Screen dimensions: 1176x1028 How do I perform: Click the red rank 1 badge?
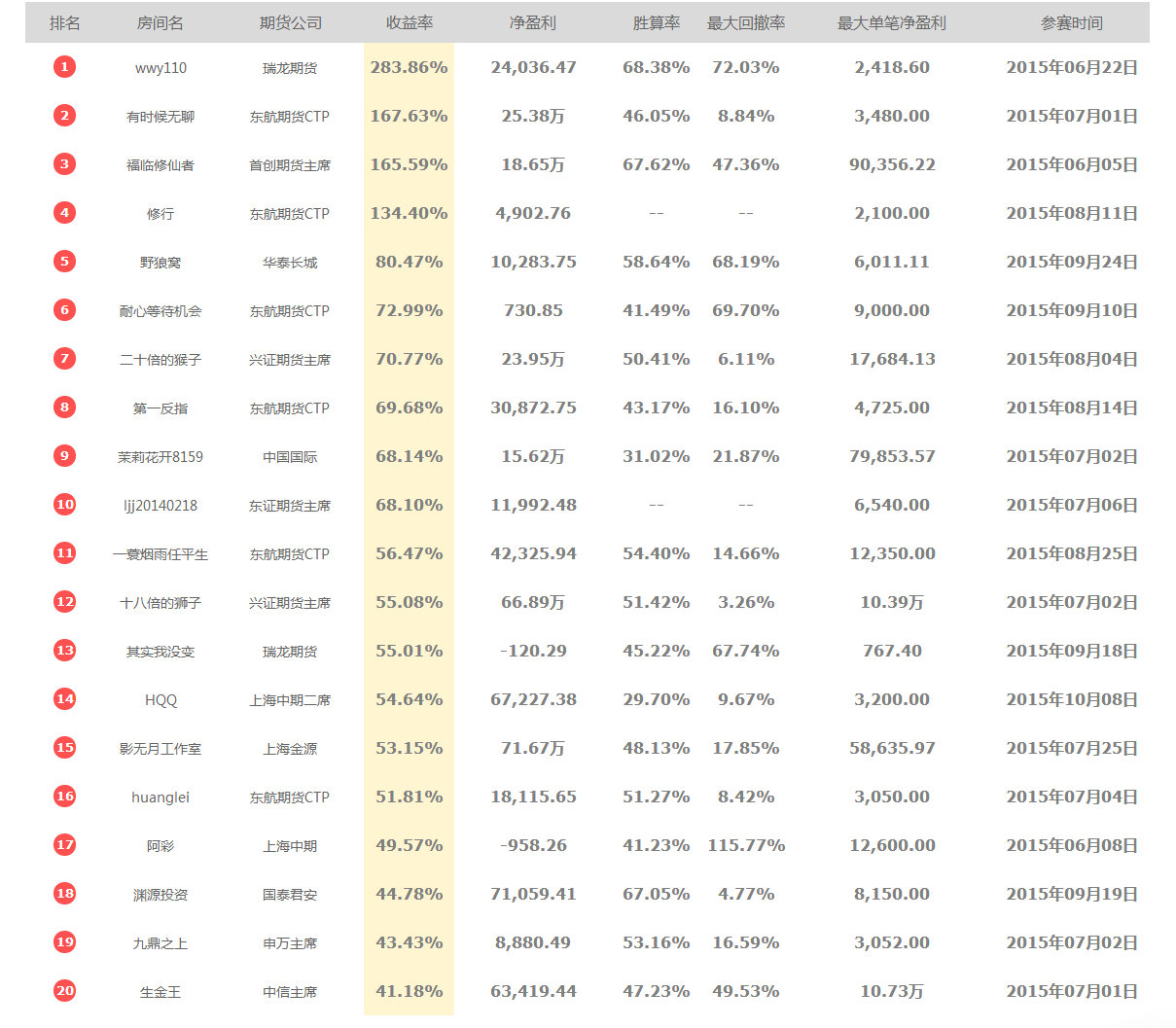click(64, 67)
